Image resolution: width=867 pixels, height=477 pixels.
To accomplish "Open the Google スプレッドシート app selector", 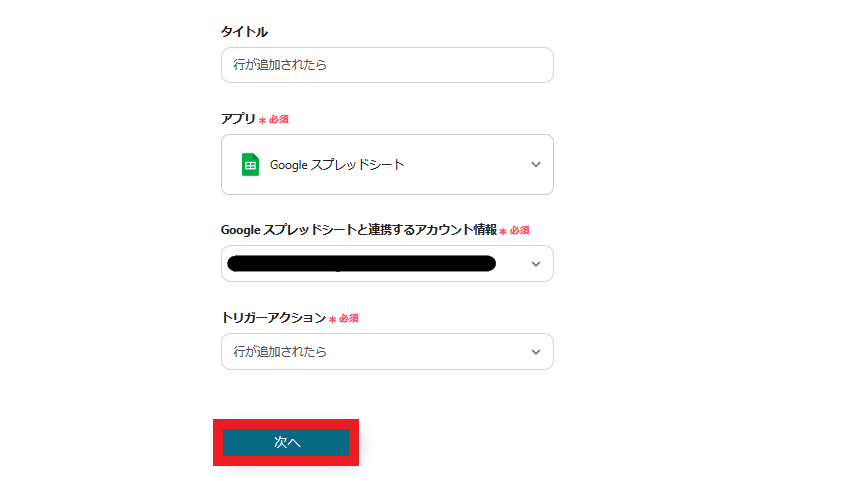I will (x=387, y=165).
